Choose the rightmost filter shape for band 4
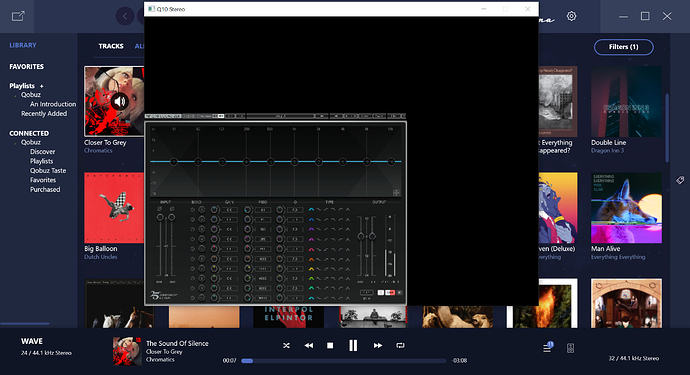This screenshot has height=375, width=690. point(348,239)
